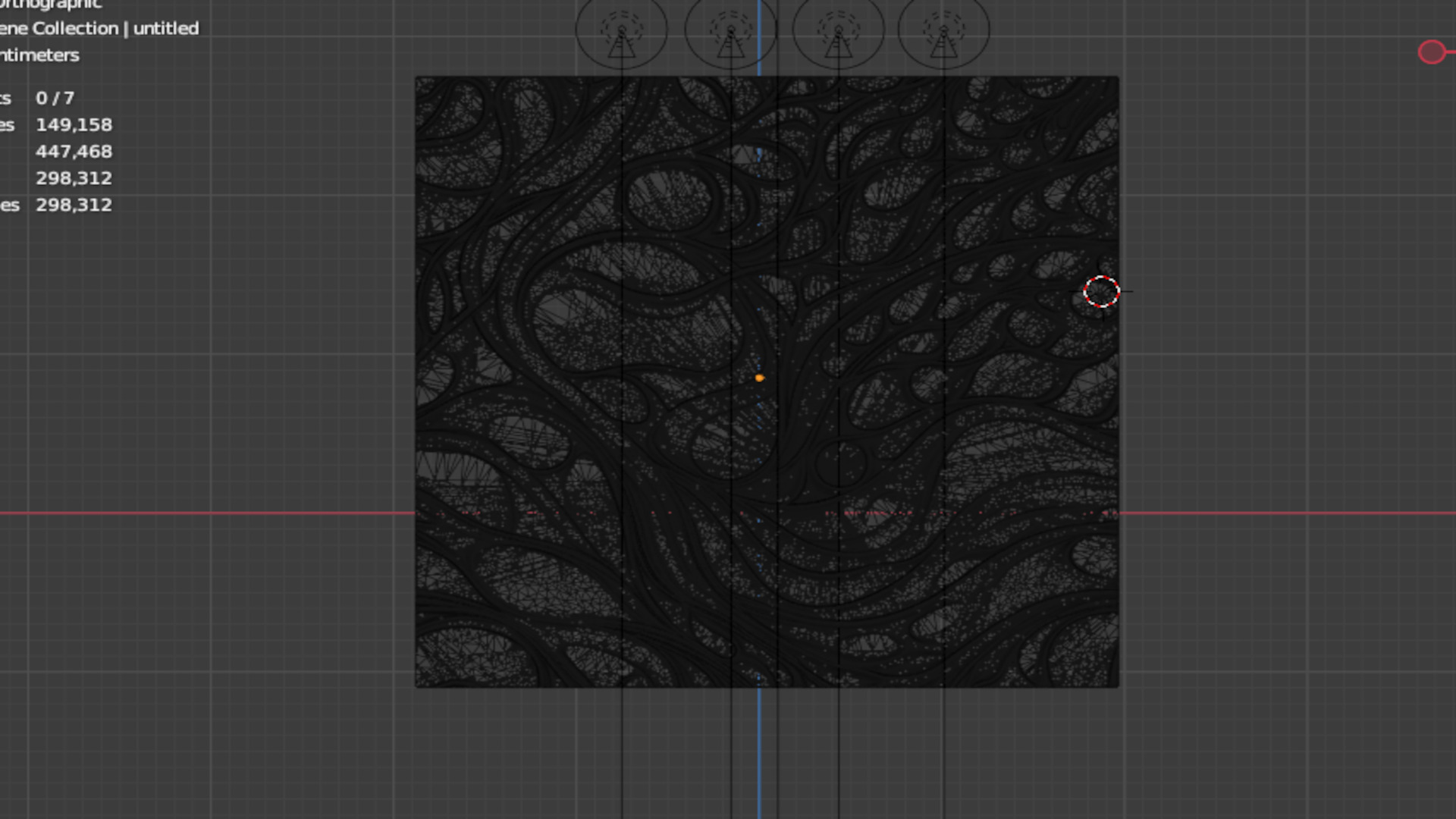The height and width of the screenshot is (819, 1456).
Task: Select the third spot light from left
Action: 838,32
